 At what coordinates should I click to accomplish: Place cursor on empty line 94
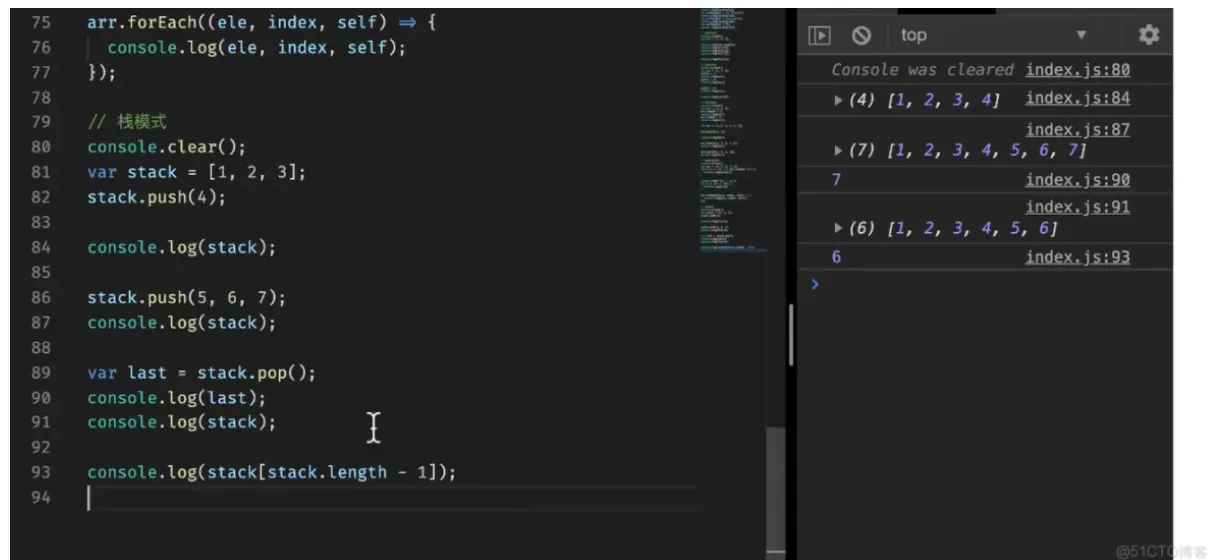click(390, 497)
